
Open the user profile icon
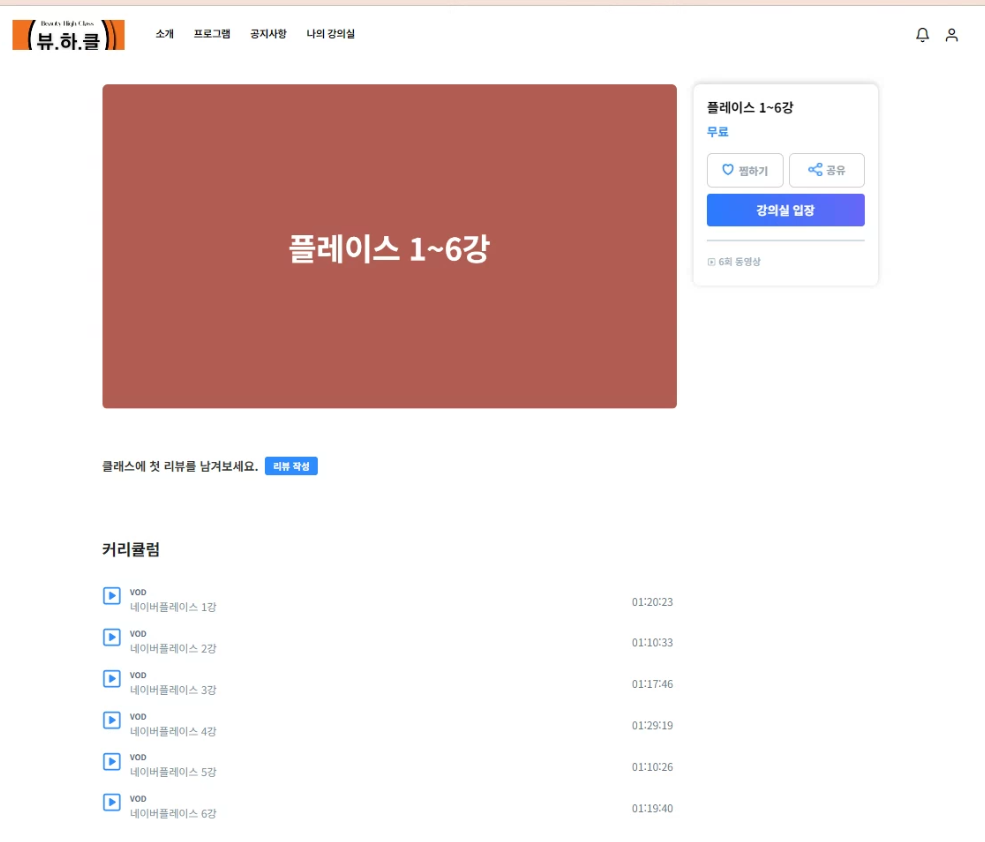tap(952, 35)
